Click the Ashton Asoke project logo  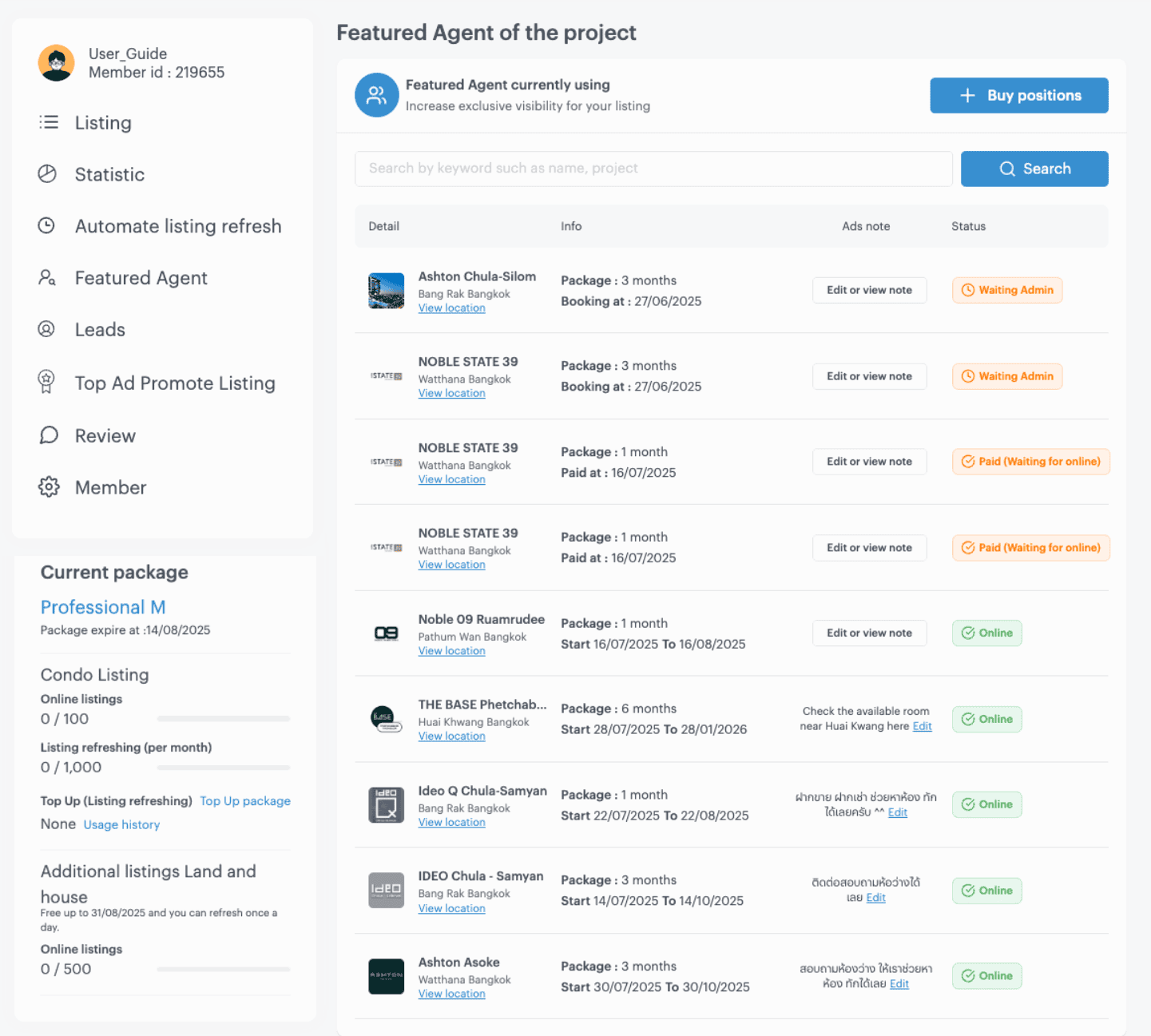coord(386,976)
